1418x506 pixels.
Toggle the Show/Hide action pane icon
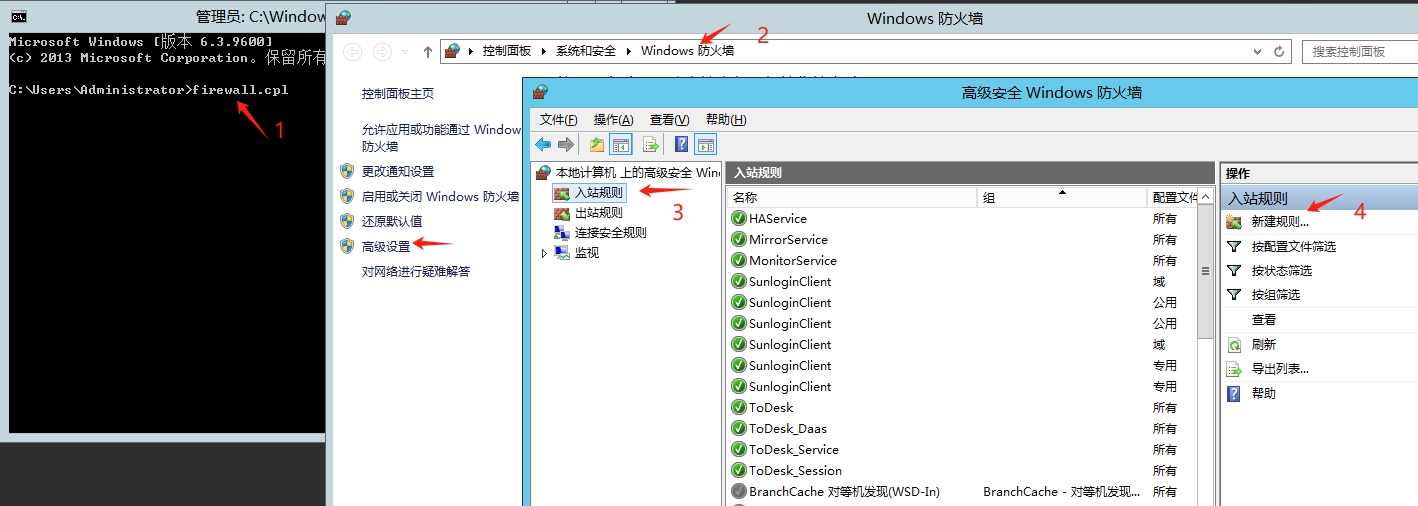706,144
